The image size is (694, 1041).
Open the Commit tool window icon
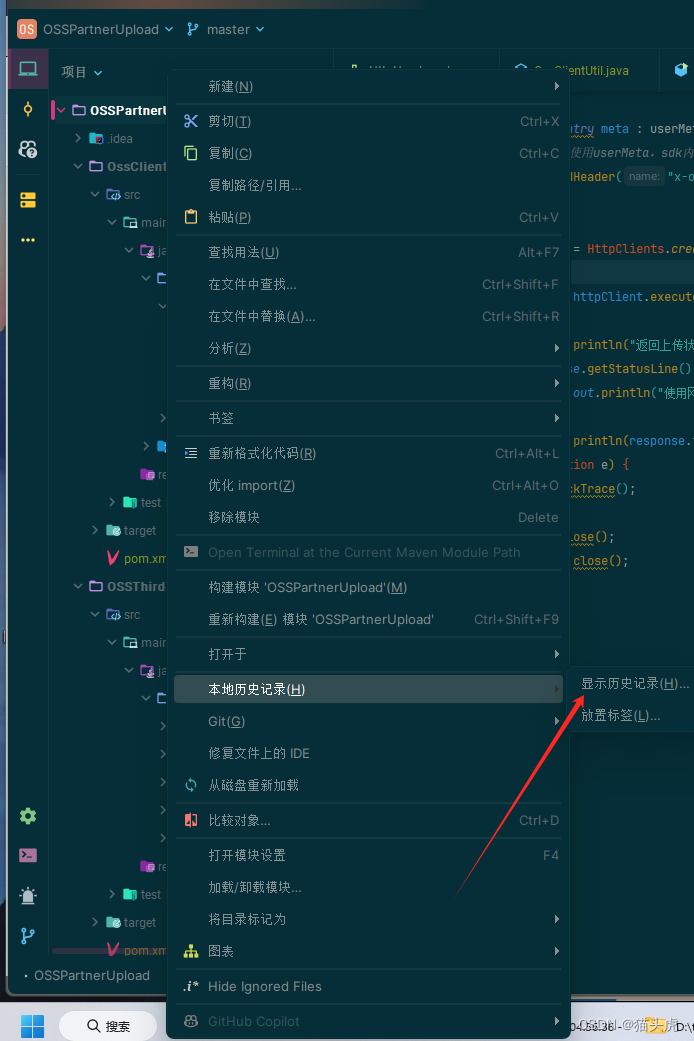[x=28, y=109]
